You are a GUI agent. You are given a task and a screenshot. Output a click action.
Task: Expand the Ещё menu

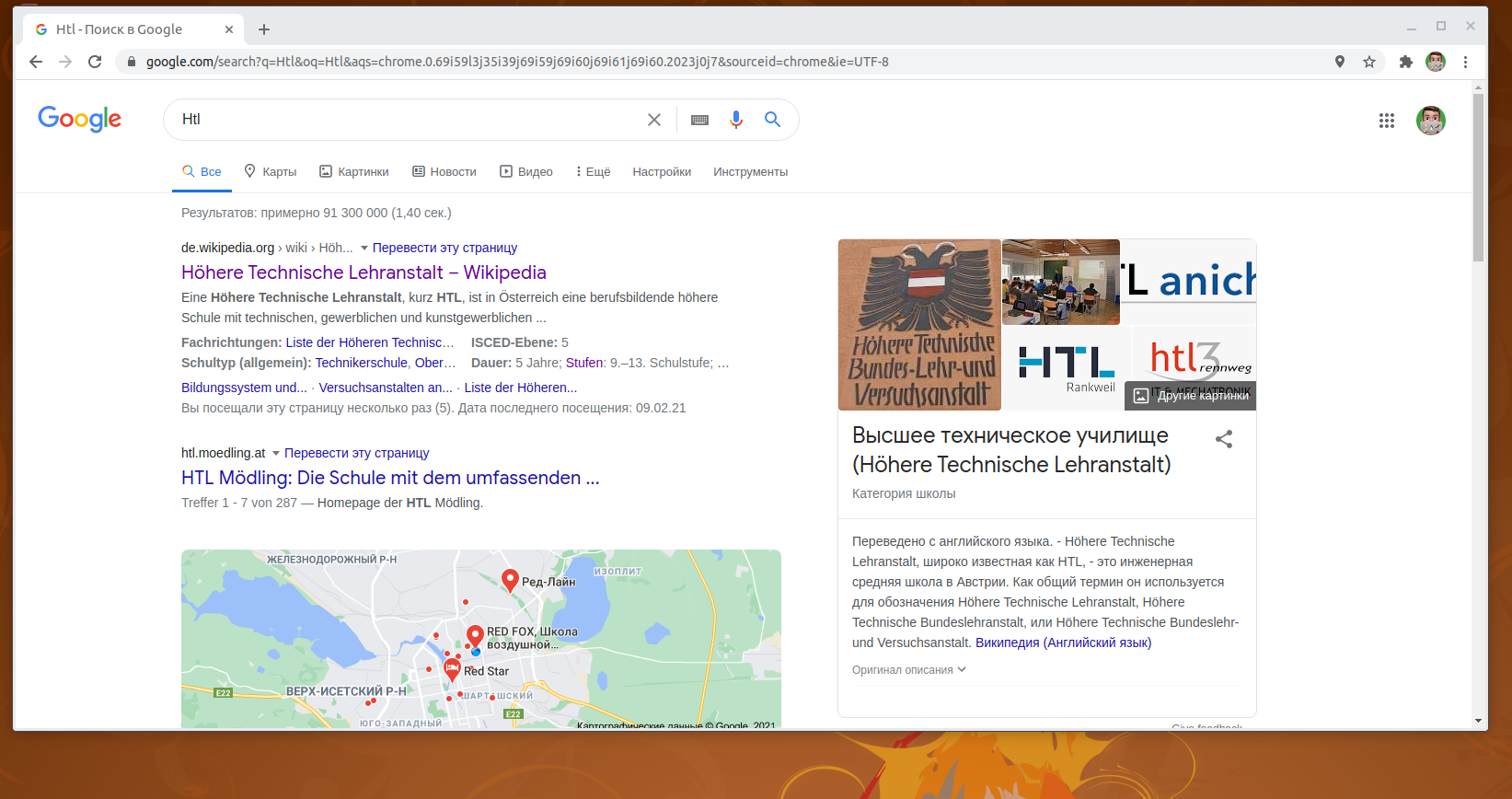tap(593, 172)
